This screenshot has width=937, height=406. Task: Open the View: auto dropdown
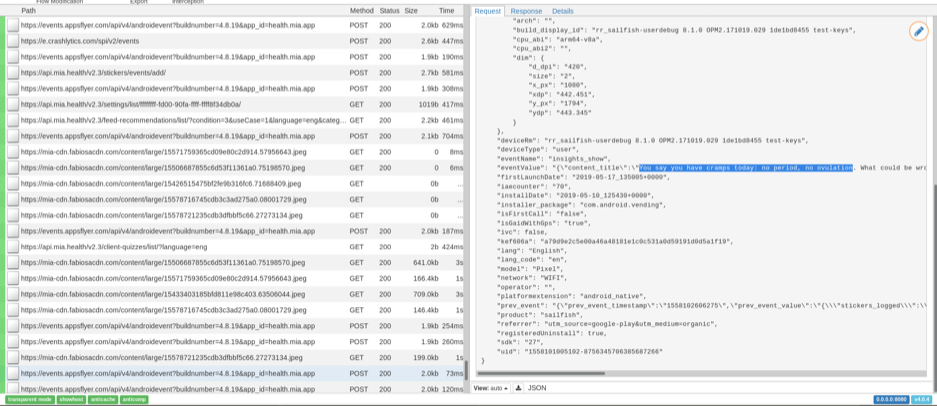point(492,387)
